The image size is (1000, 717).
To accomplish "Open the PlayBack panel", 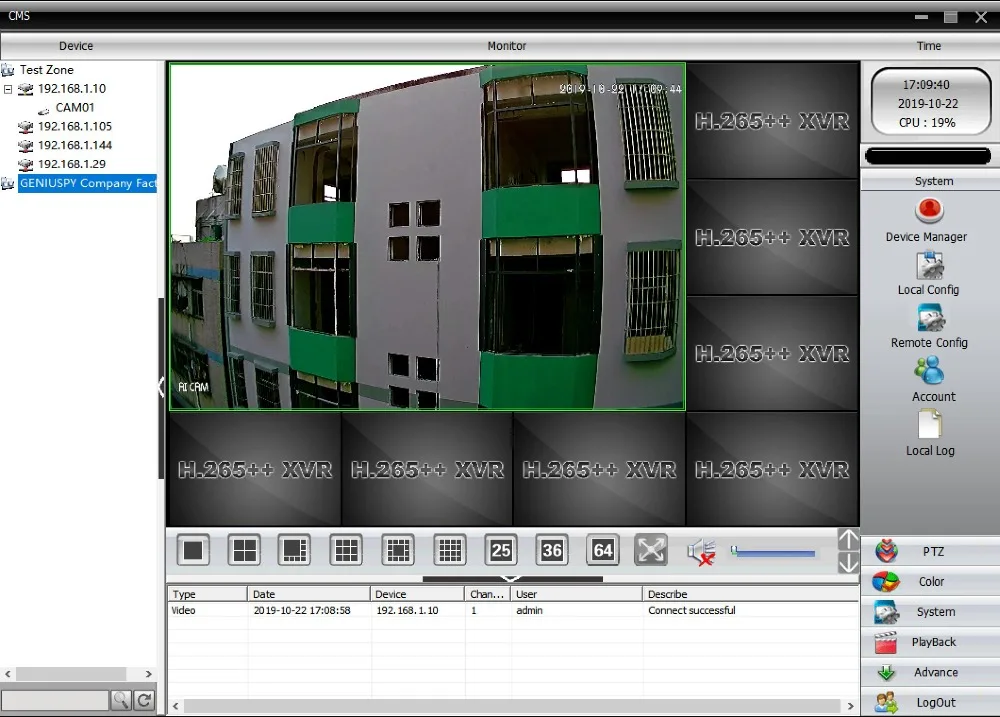I will pyautogui.click(x=930, y=642).
